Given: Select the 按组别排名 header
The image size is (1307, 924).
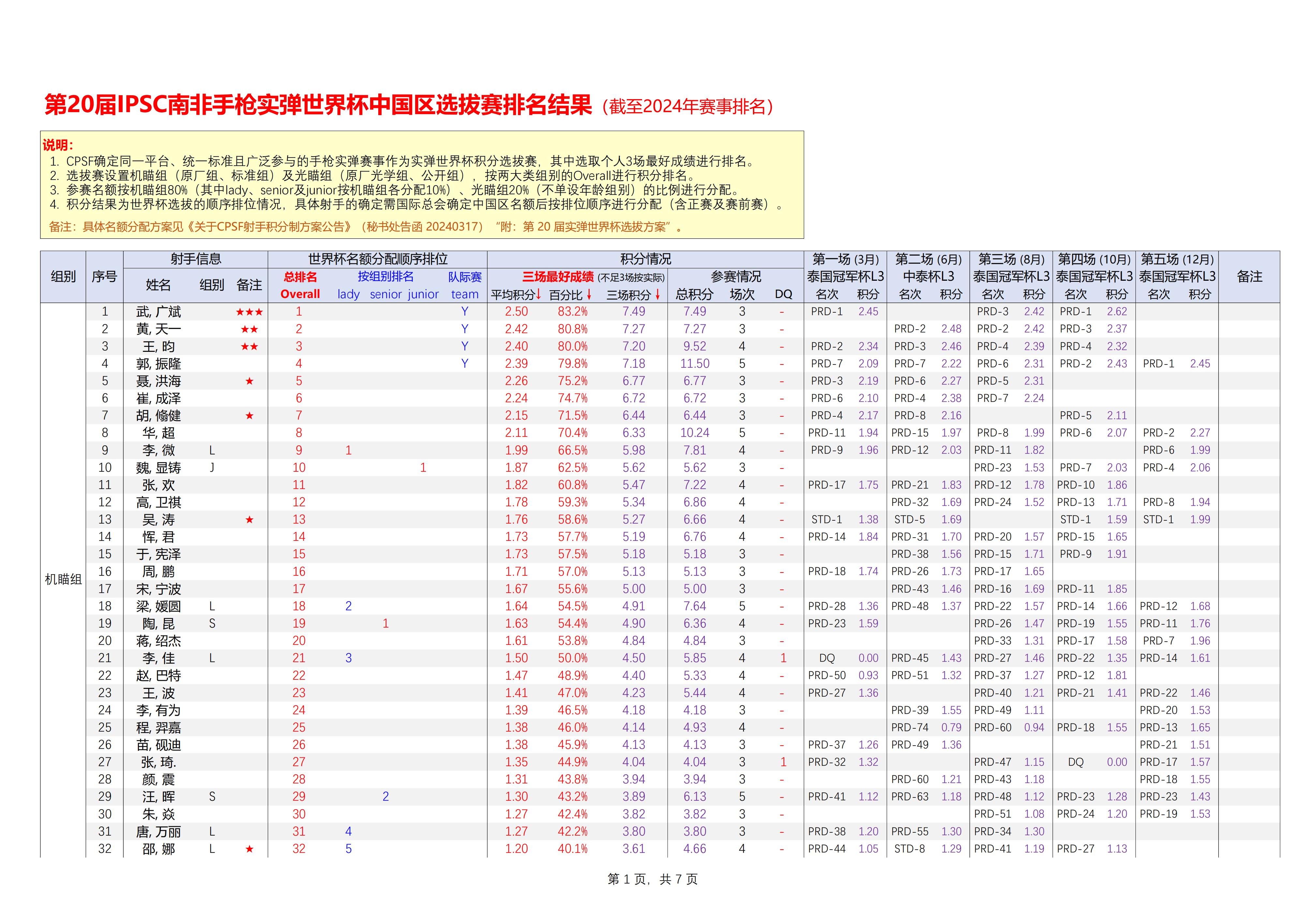Looking at the screenshot, I should (x=385, y=277).
